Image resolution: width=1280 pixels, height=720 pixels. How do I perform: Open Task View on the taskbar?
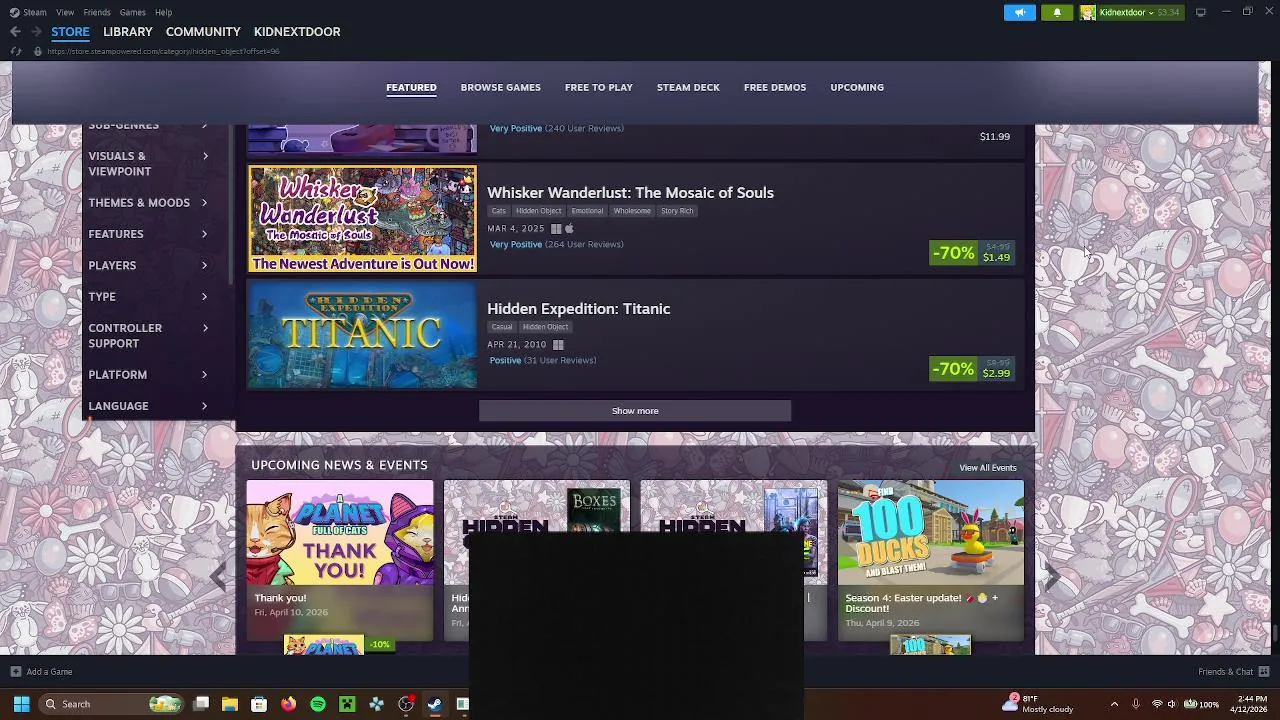(x=201, y=704)
